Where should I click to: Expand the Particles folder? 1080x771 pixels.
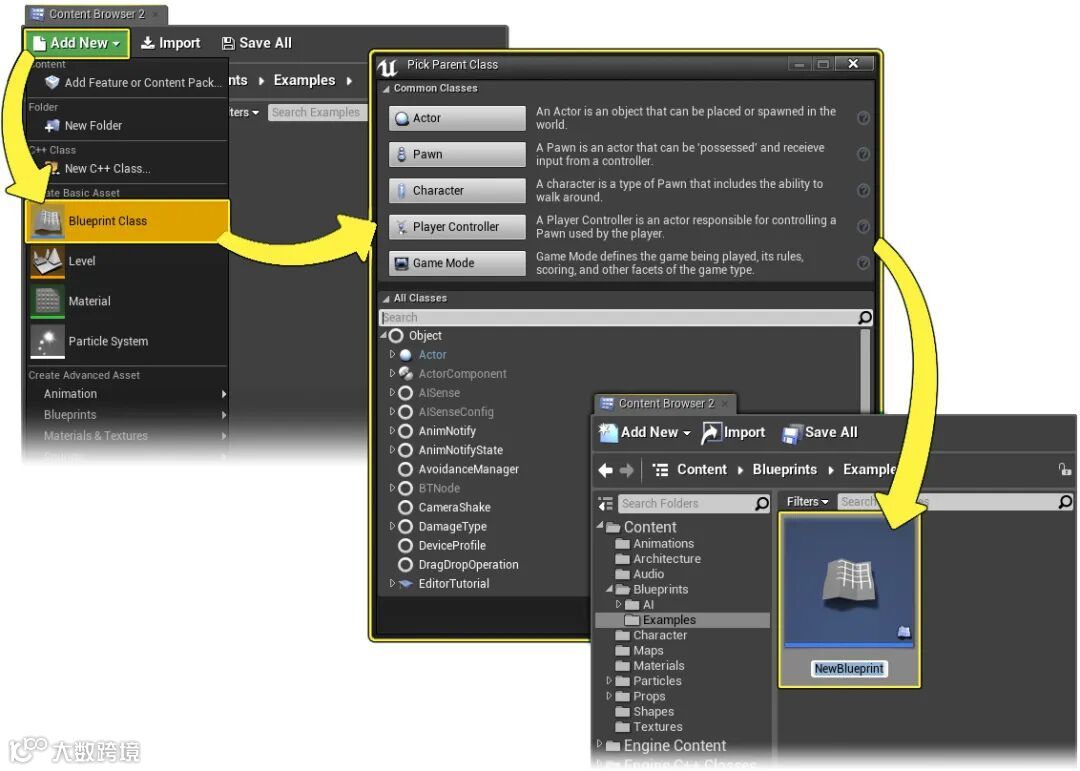click(x=609, y=680)
